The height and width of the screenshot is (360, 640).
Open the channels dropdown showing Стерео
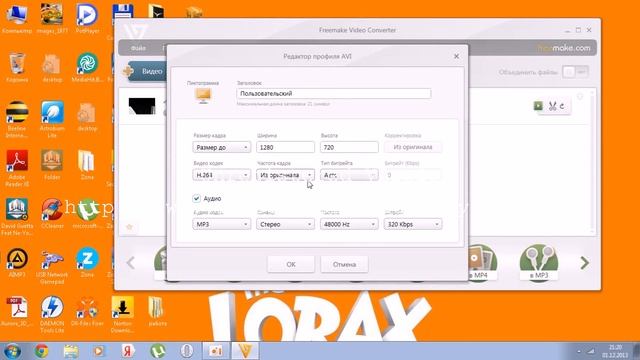(x=285, y=224)
